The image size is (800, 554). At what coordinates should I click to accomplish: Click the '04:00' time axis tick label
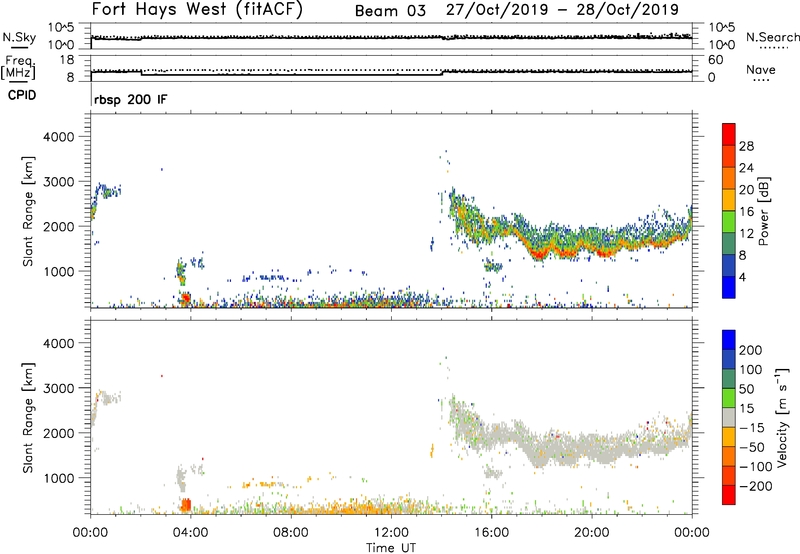click(x=190, y=533)
